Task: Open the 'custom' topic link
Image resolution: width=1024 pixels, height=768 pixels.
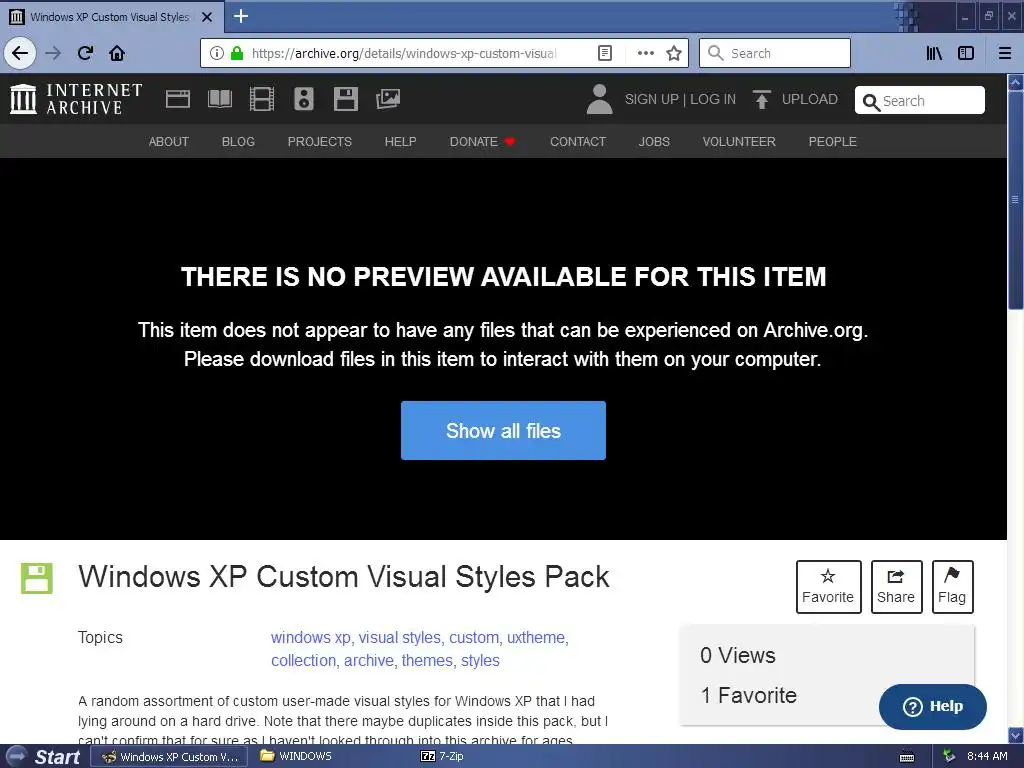Action: point(474,637)
